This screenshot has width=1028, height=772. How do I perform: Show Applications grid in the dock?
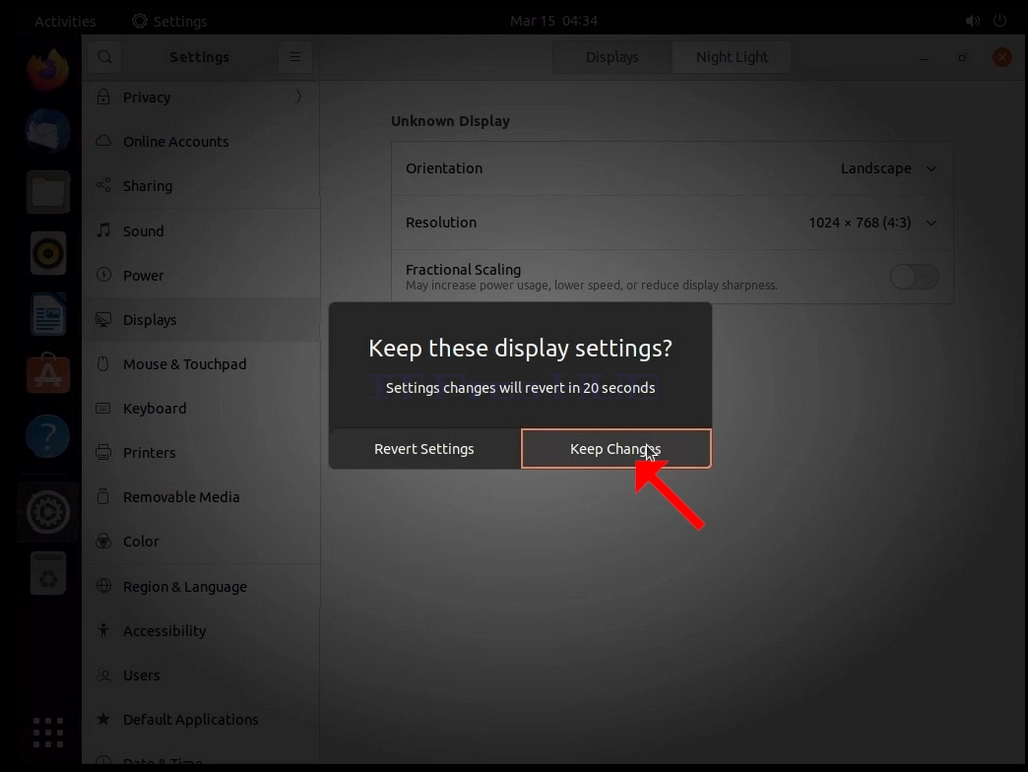coord(48,733)
